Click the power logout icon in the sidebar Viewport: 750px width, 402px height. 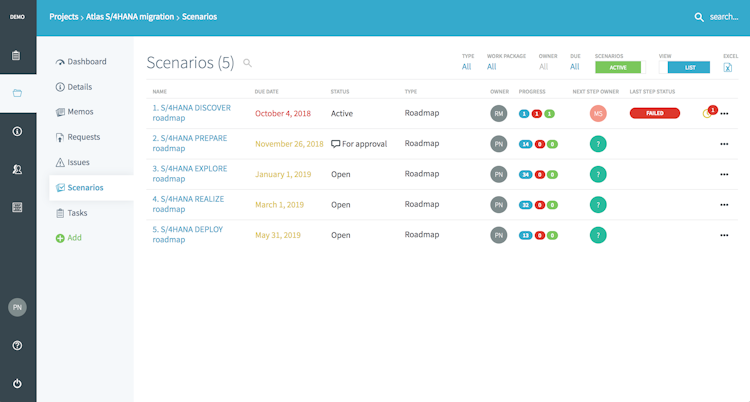(17, 383)
